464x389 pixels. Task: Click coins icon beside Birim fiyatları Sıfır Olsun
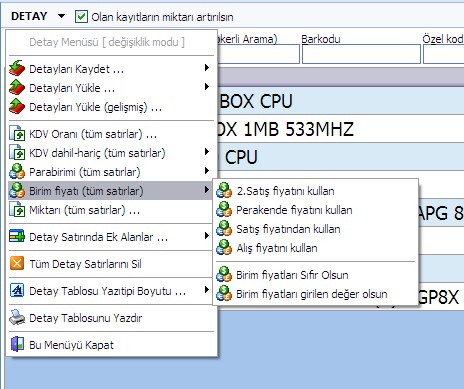click(x=224, y=275)
